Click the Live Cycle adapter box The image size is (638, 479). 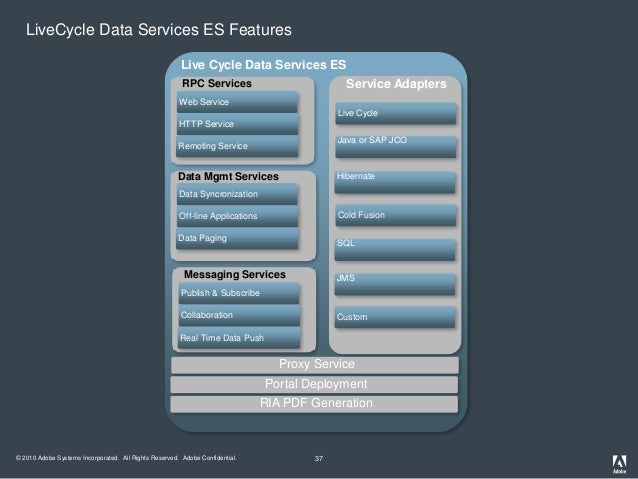(396, 114)
